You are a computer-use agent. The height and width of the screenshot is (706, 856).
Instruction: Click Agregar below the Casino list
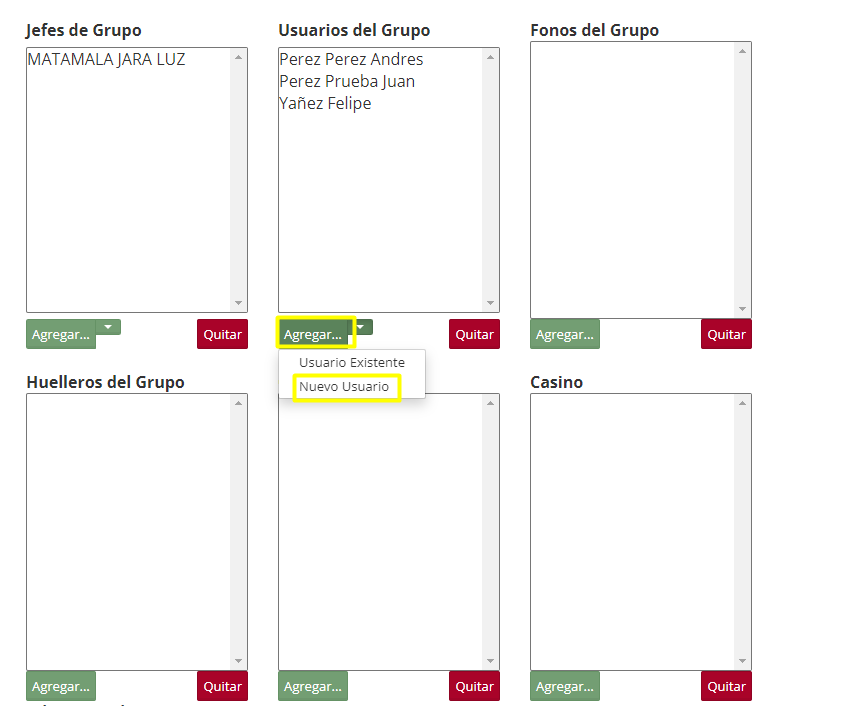click(x=564, y=687)
